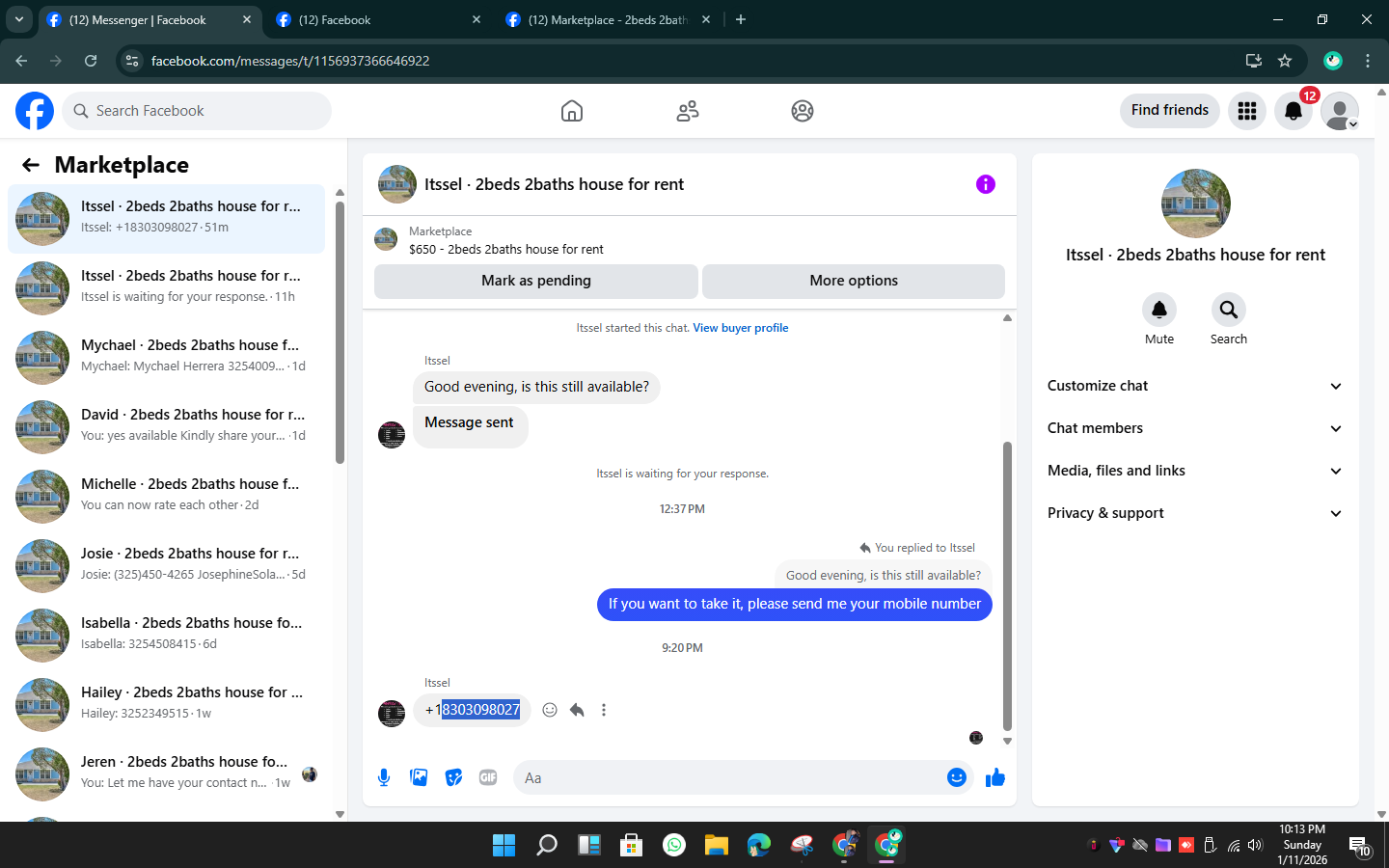Open the notifications bell with badge 12
1389x868 pixels.
point(1294,111)
